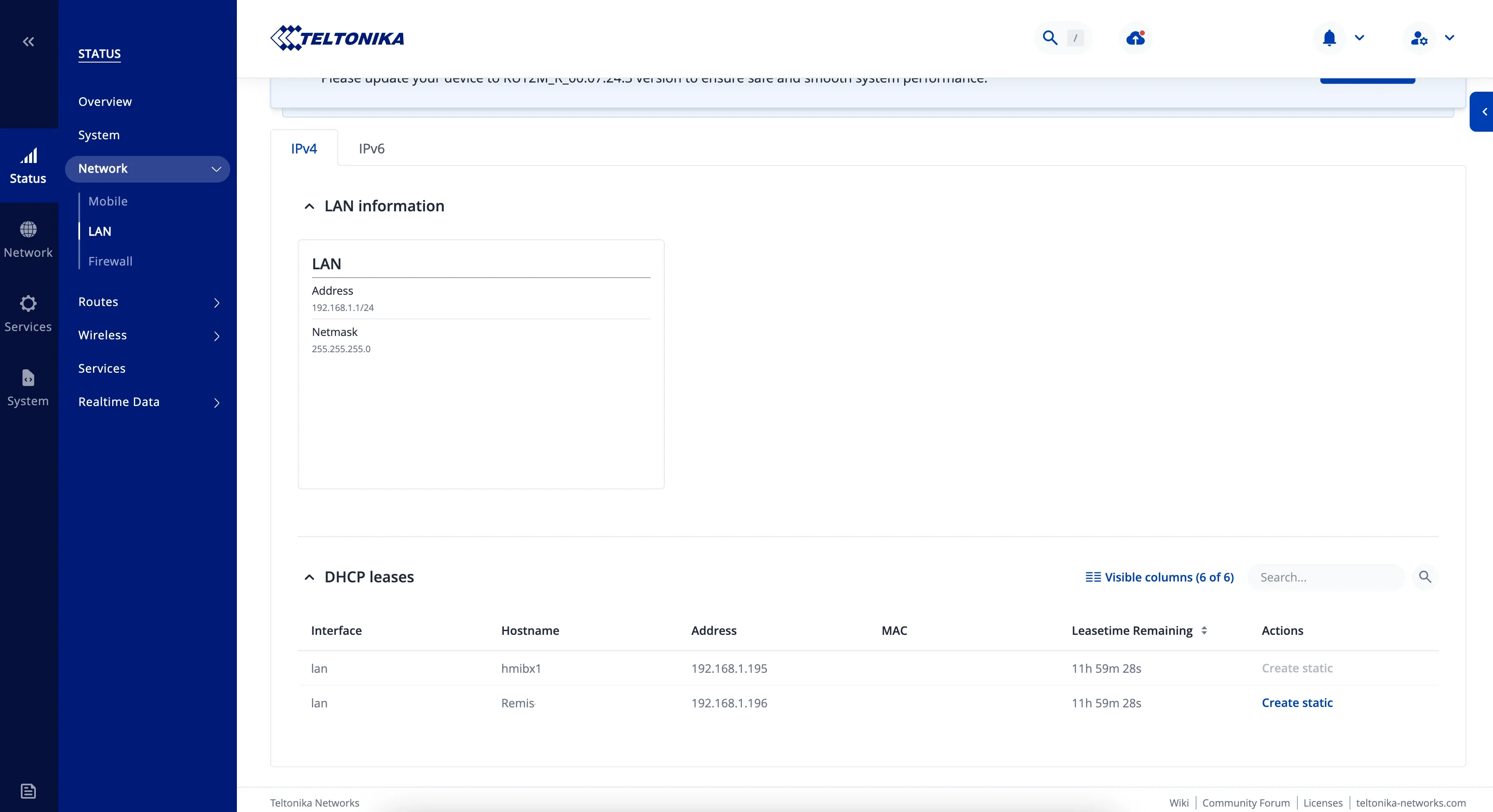This screenshot has height=812, width=1493.
Task: Select Mobile under Network
Action: 108,202
